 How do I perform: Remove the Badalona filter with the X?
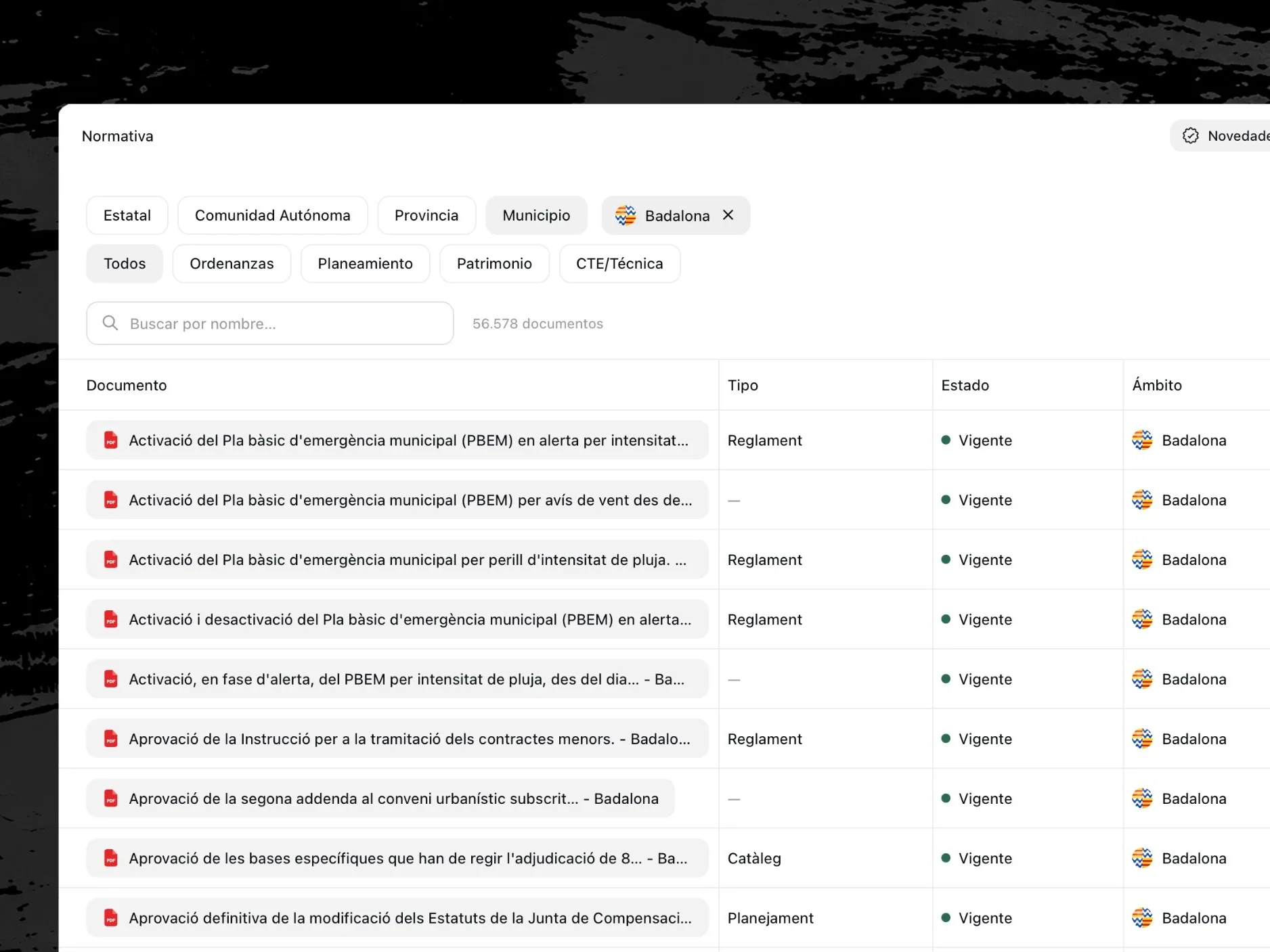click(x=728, y=215)
